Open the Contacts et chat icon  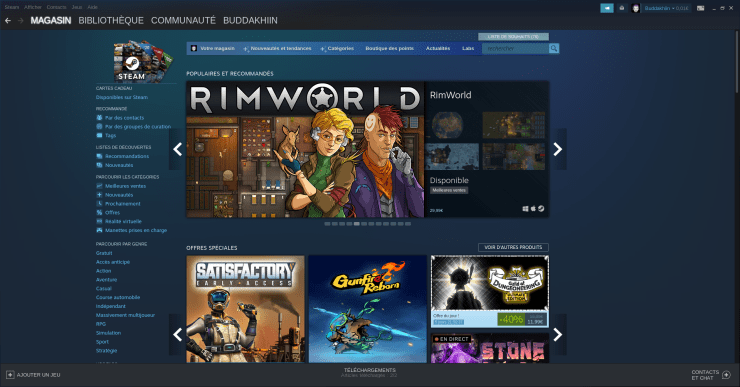pyautogui.click(x=726, y=375)
